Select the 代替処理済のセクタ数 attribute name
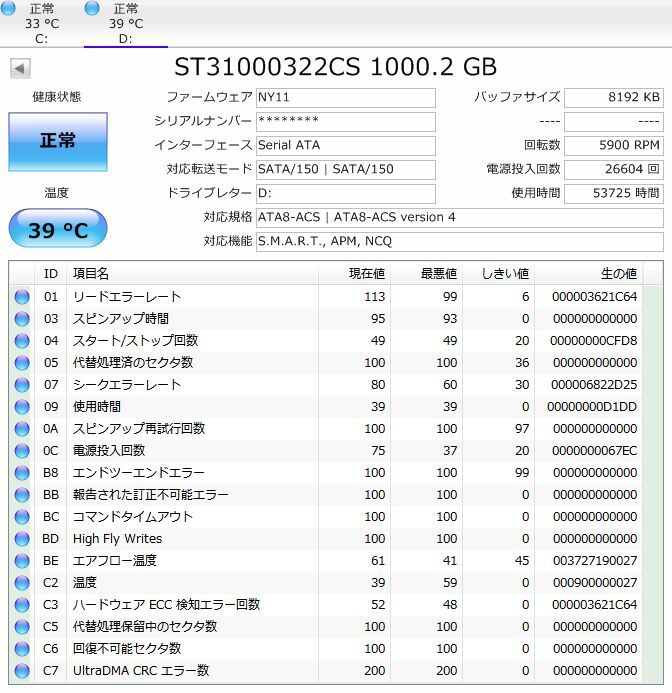 (x=133, y=363)
